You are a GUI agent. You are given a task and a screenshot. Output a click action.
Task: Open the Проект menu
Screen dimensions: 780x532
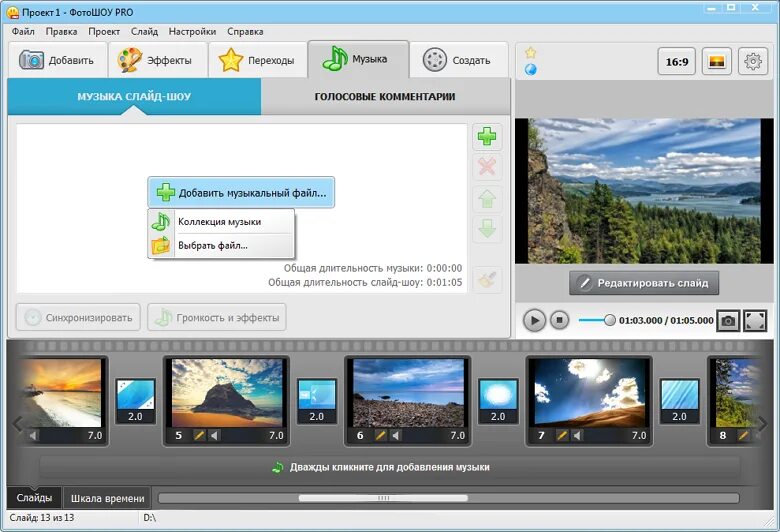click(104, 31)
